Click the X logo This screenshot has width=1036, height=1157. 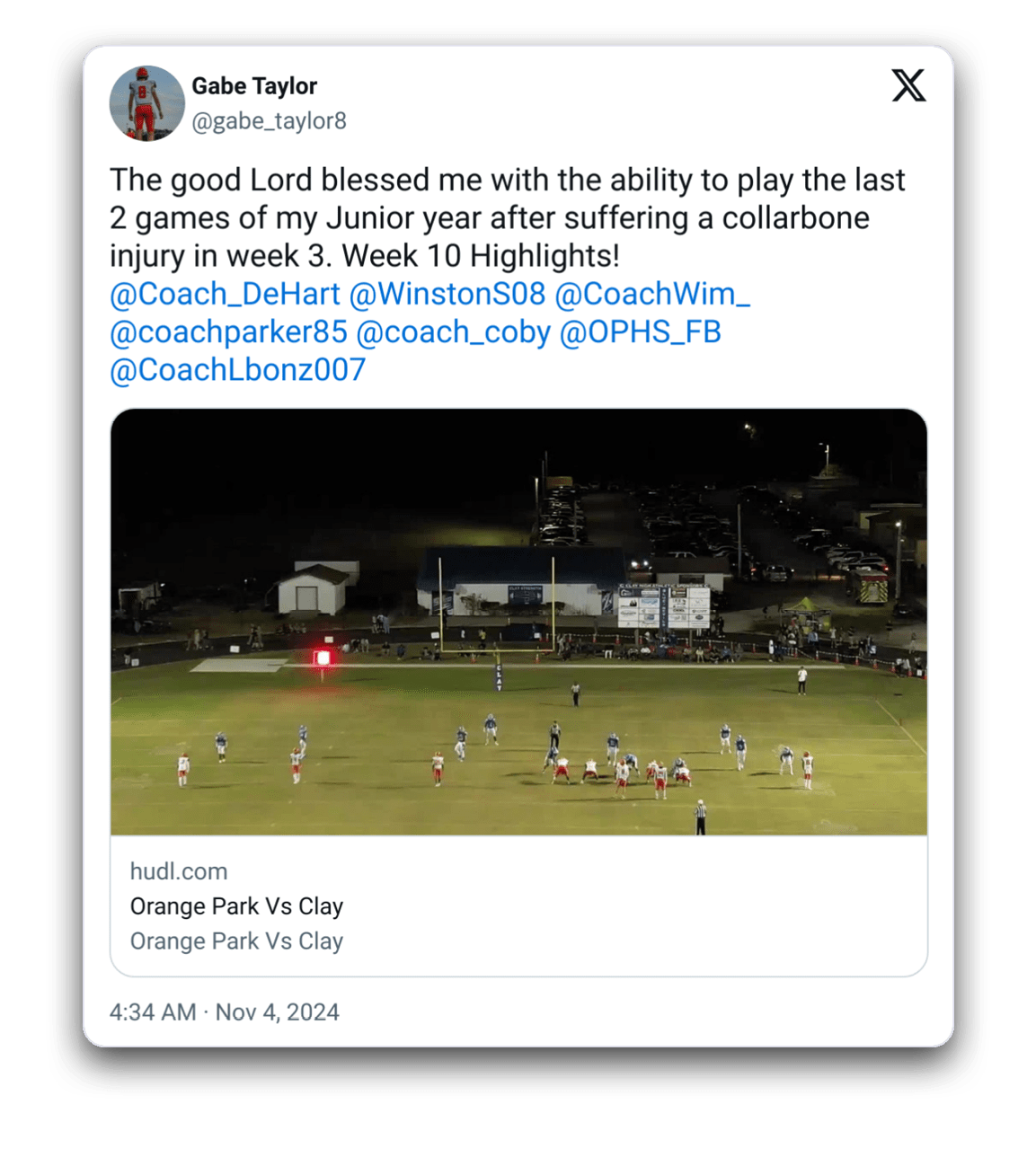(x=908, y=86)
